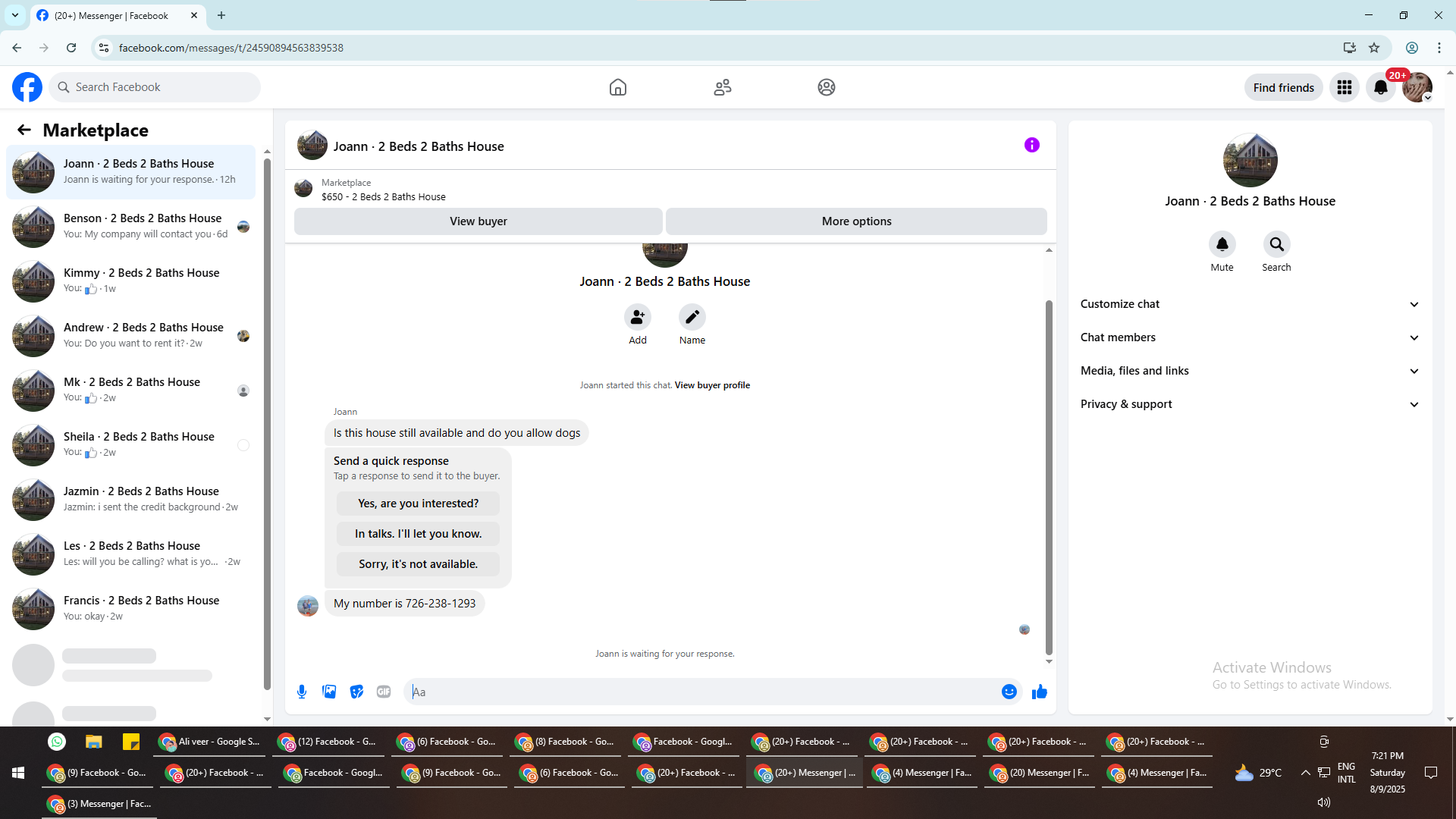Attach a photo with image icon
The height and width of the screenshot is (819, 1456).
tap(329, 692)
